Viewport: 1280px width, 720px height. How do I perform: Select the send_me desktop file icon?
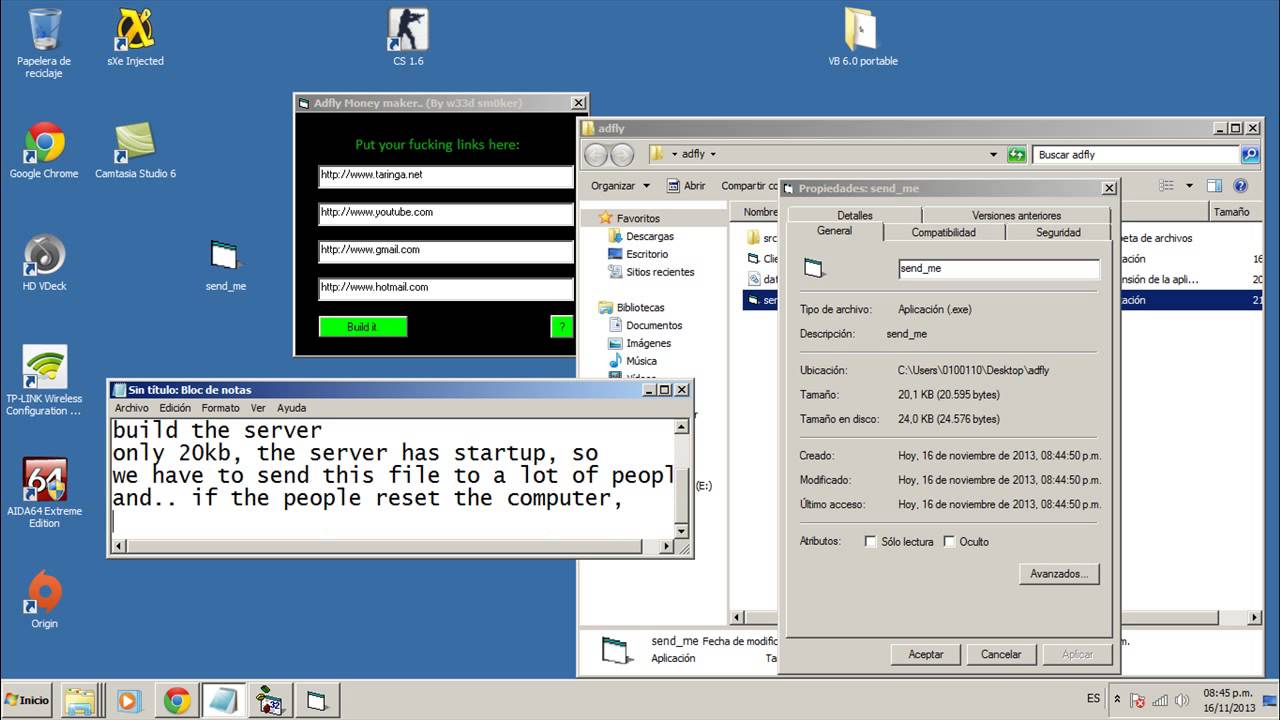[225, 265]
